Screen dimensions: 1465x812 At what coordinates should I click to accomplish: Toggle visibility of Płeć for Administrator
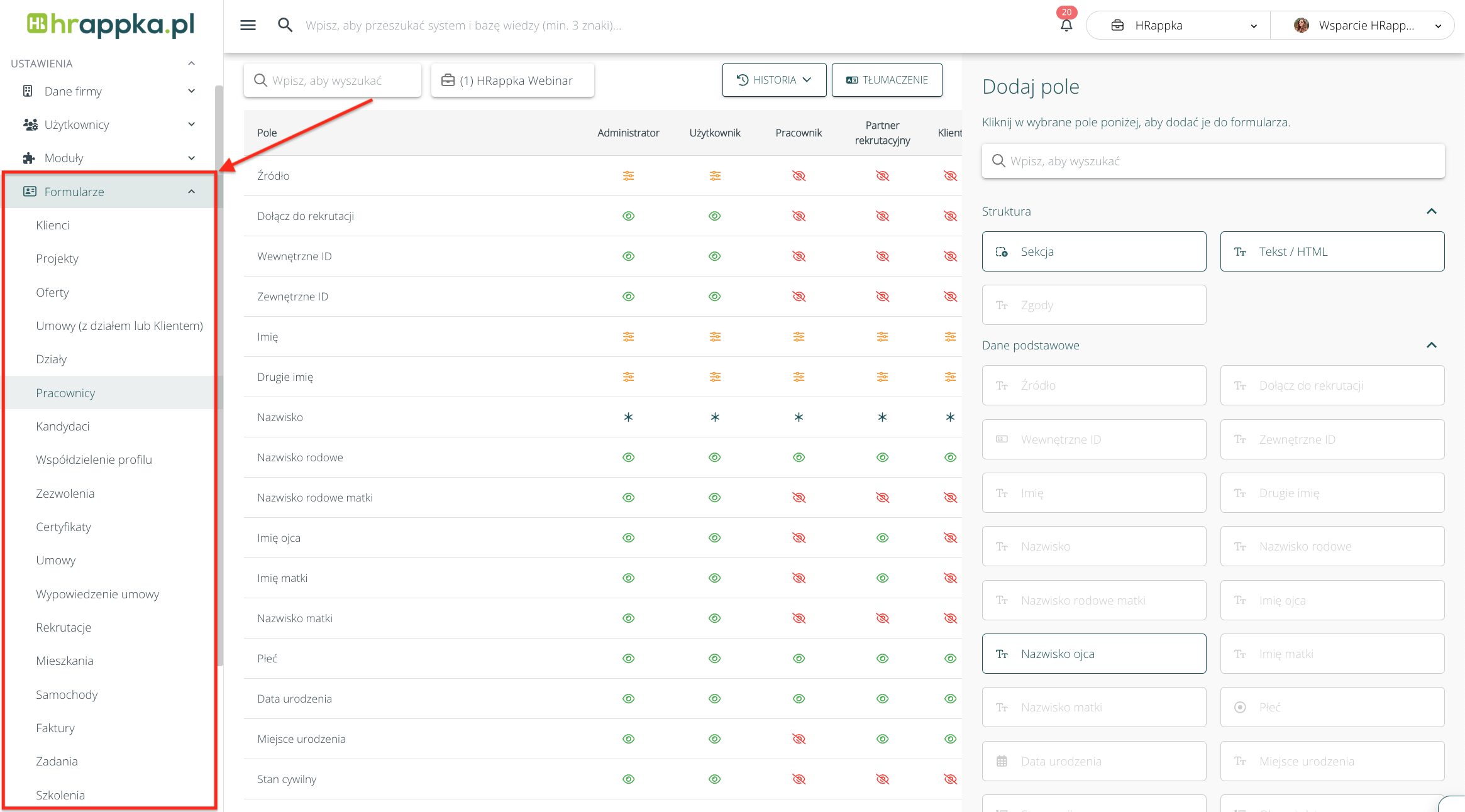pos(628,659)
